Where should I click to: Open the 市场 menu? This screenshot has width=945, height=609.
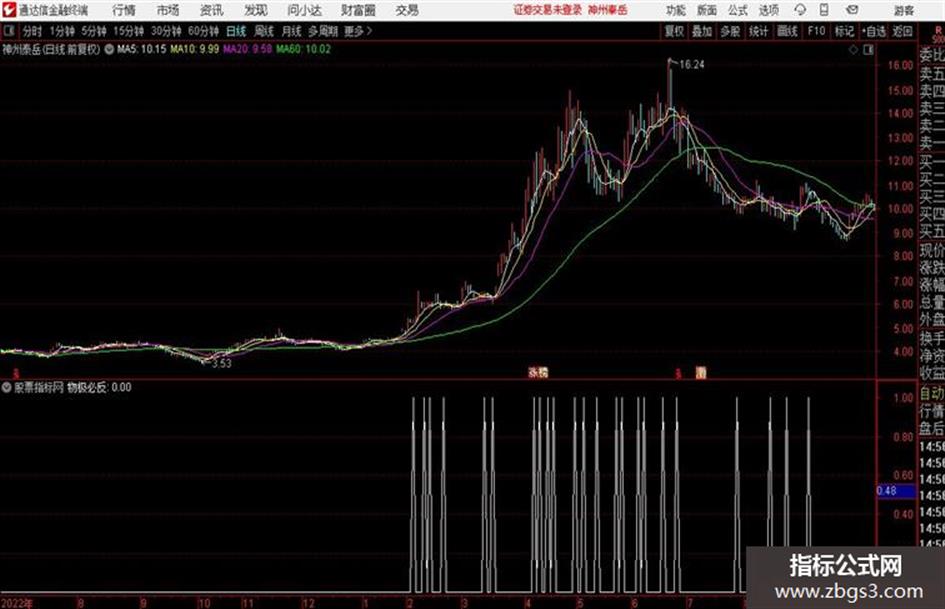[x=168, y=10]
